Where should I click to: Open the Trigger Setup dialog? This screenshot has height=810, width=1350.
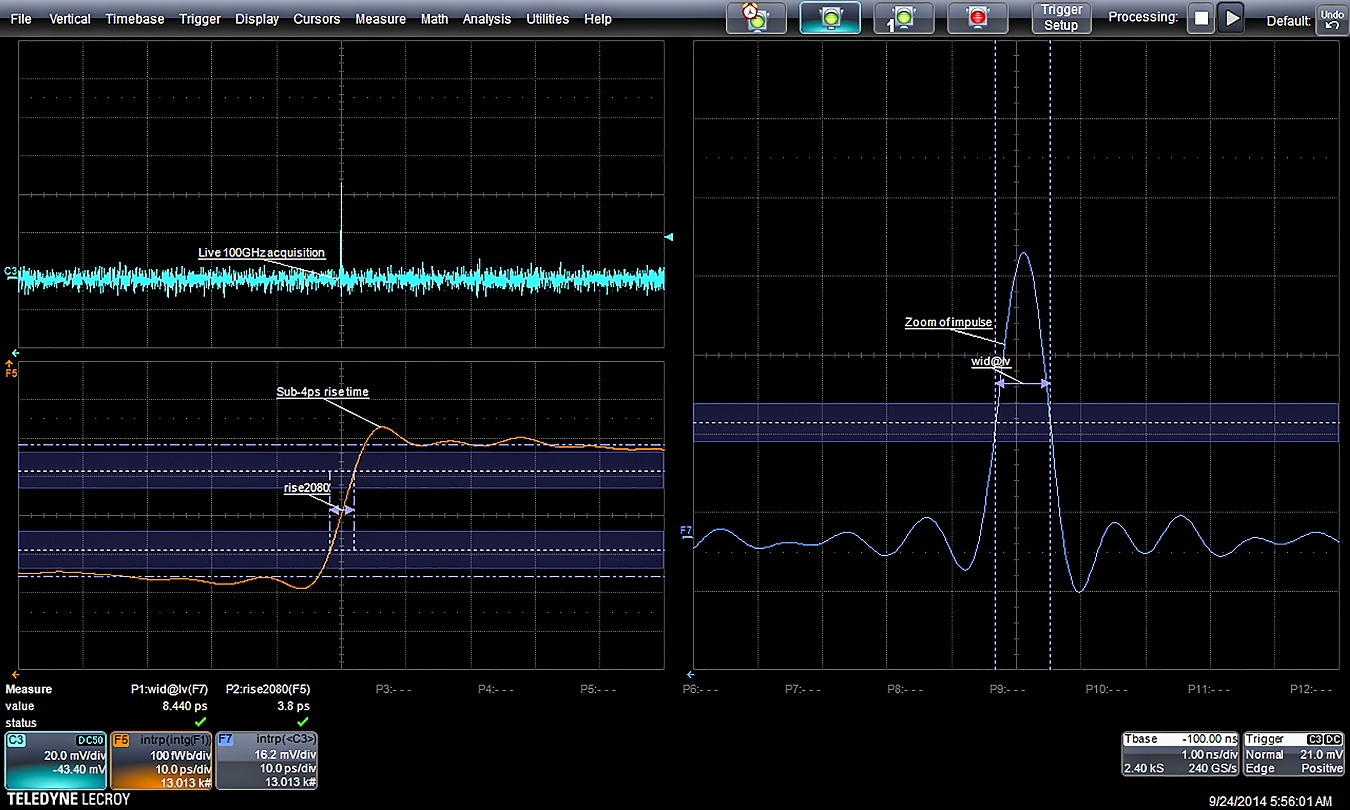1061,18
